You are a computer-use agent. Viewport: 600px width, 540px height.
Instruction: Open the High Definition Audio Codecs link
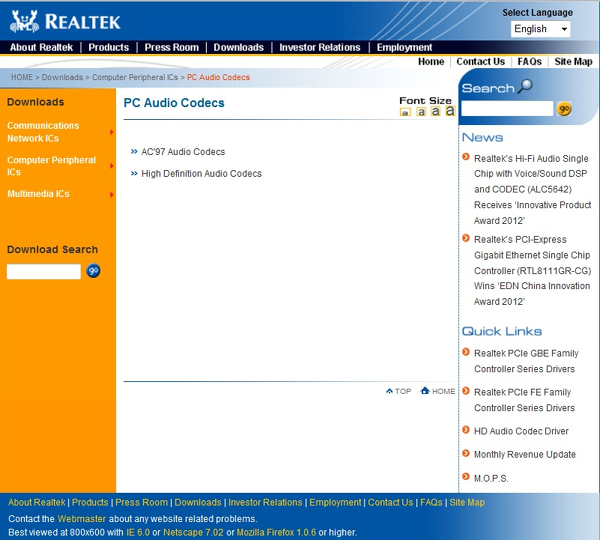coord(201,173)
